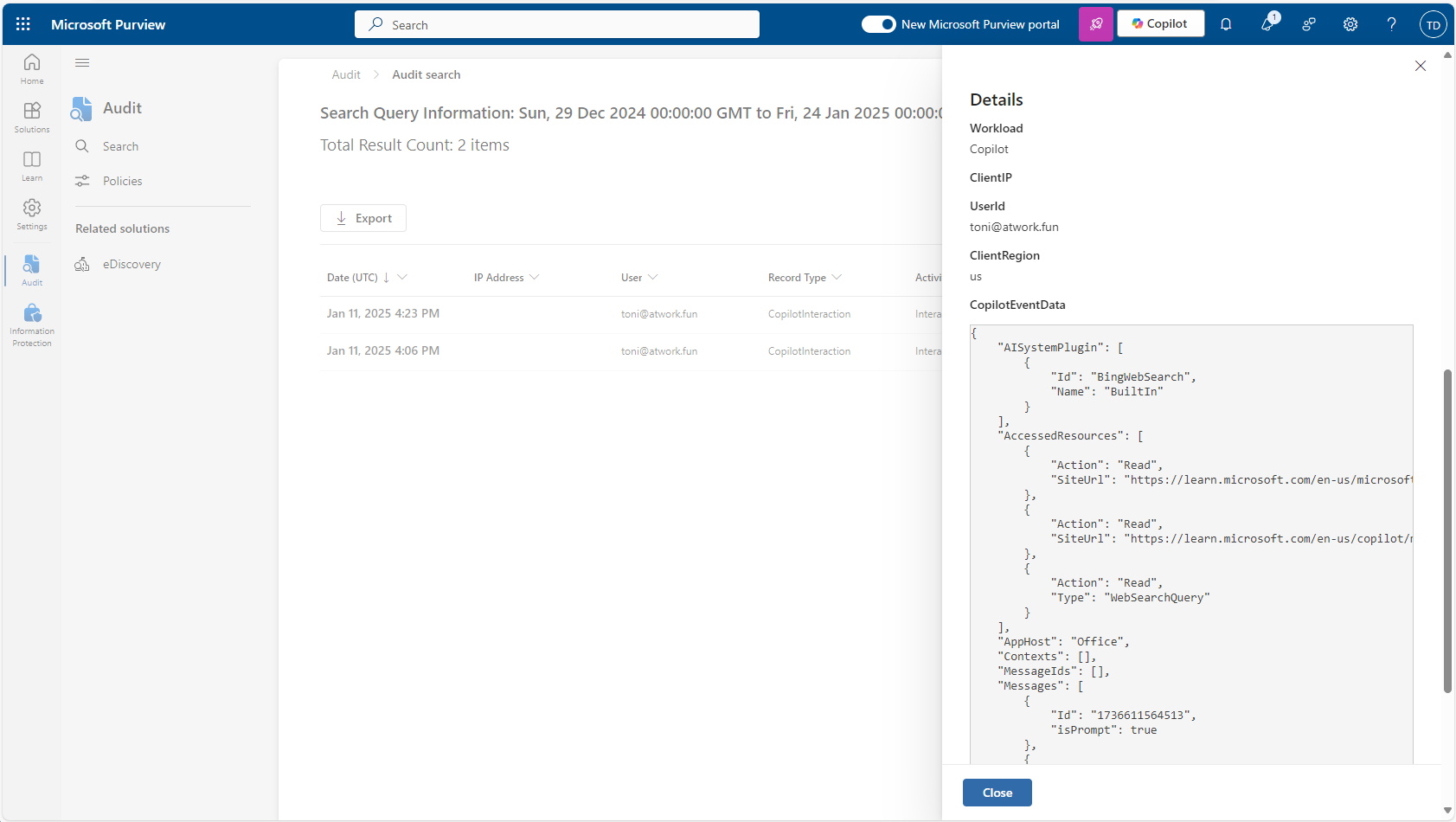Click the Details panel vertical scrollbar

[x=1447, y=531]
